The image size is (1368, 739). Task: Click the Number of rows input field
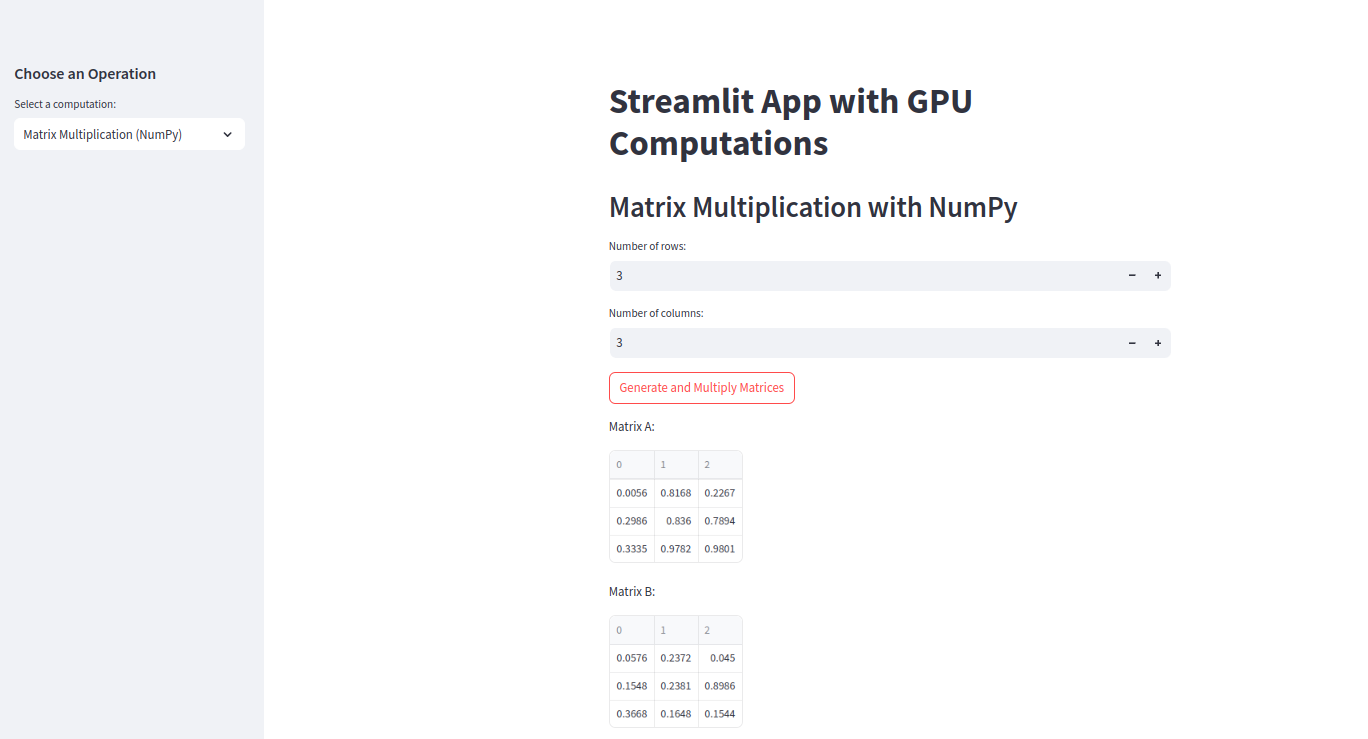(x=862, y=276)
